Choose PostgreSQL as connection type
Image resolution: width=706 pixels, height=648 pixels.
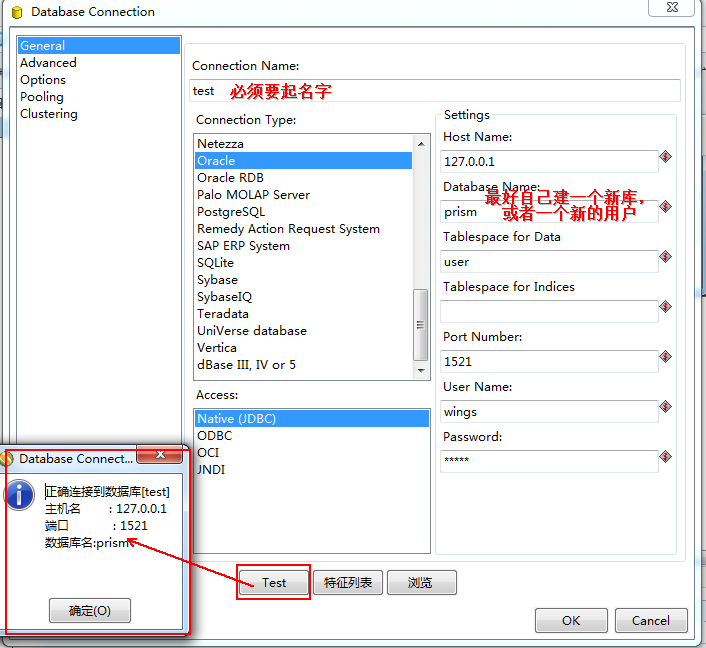pyautogui.click(x=231, y=212)
